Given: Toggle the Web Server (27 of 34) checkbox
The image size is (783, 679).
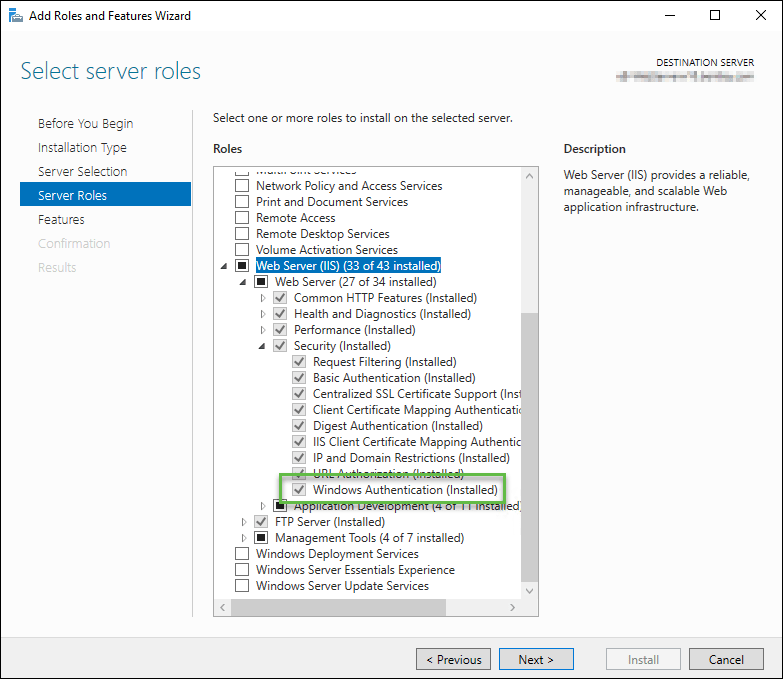Looking at the screenshot, I should coord(261,282).
